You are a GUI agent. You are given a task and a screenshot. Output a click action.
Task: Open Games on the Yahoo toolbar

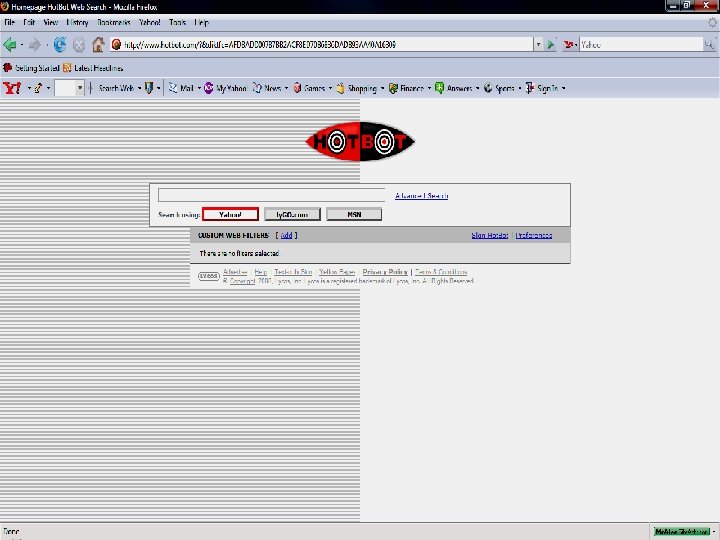click(x=309, y=88)
